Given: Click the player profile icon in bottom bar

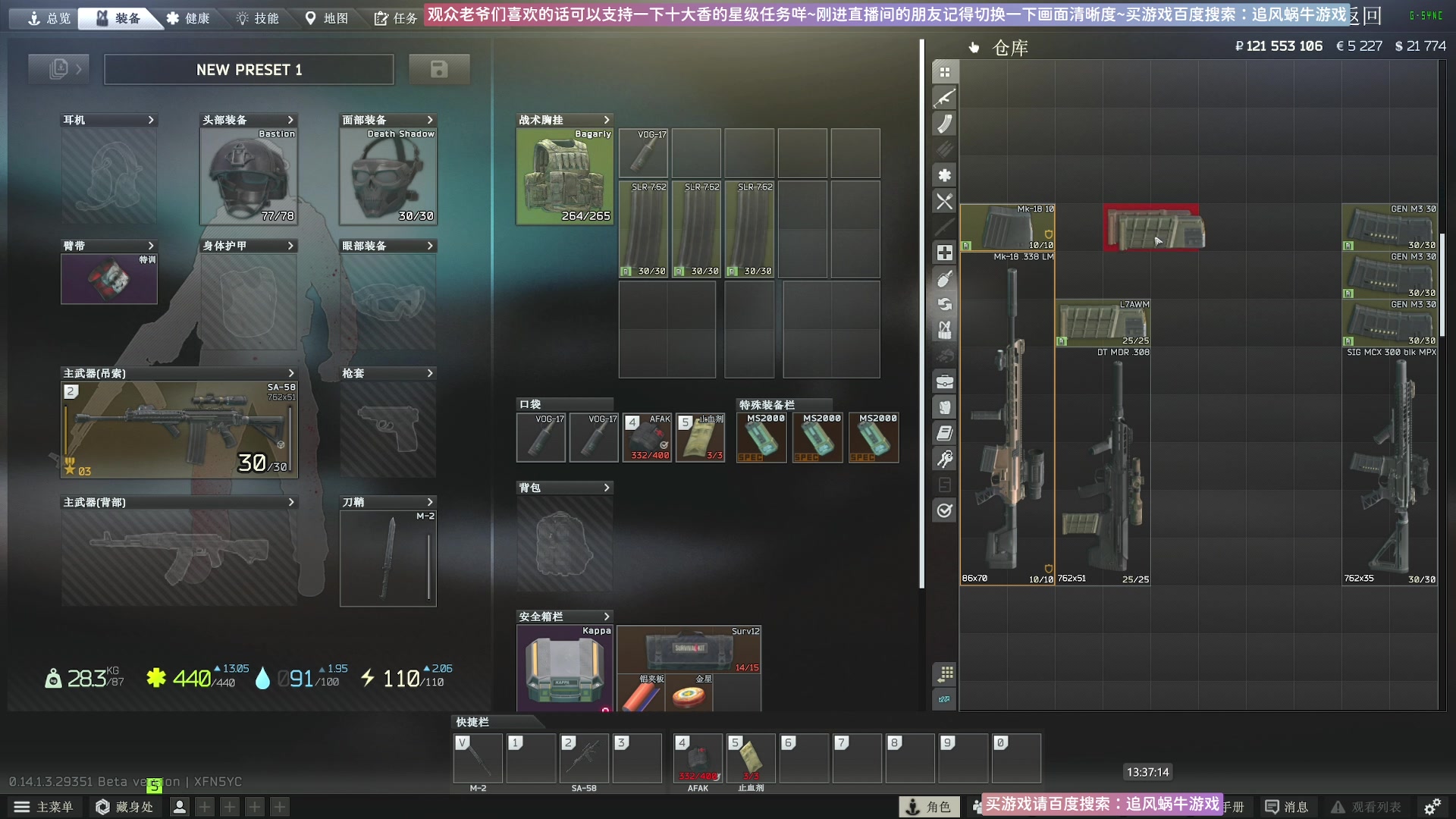Looking at the screenshot, I should point(180,807).
